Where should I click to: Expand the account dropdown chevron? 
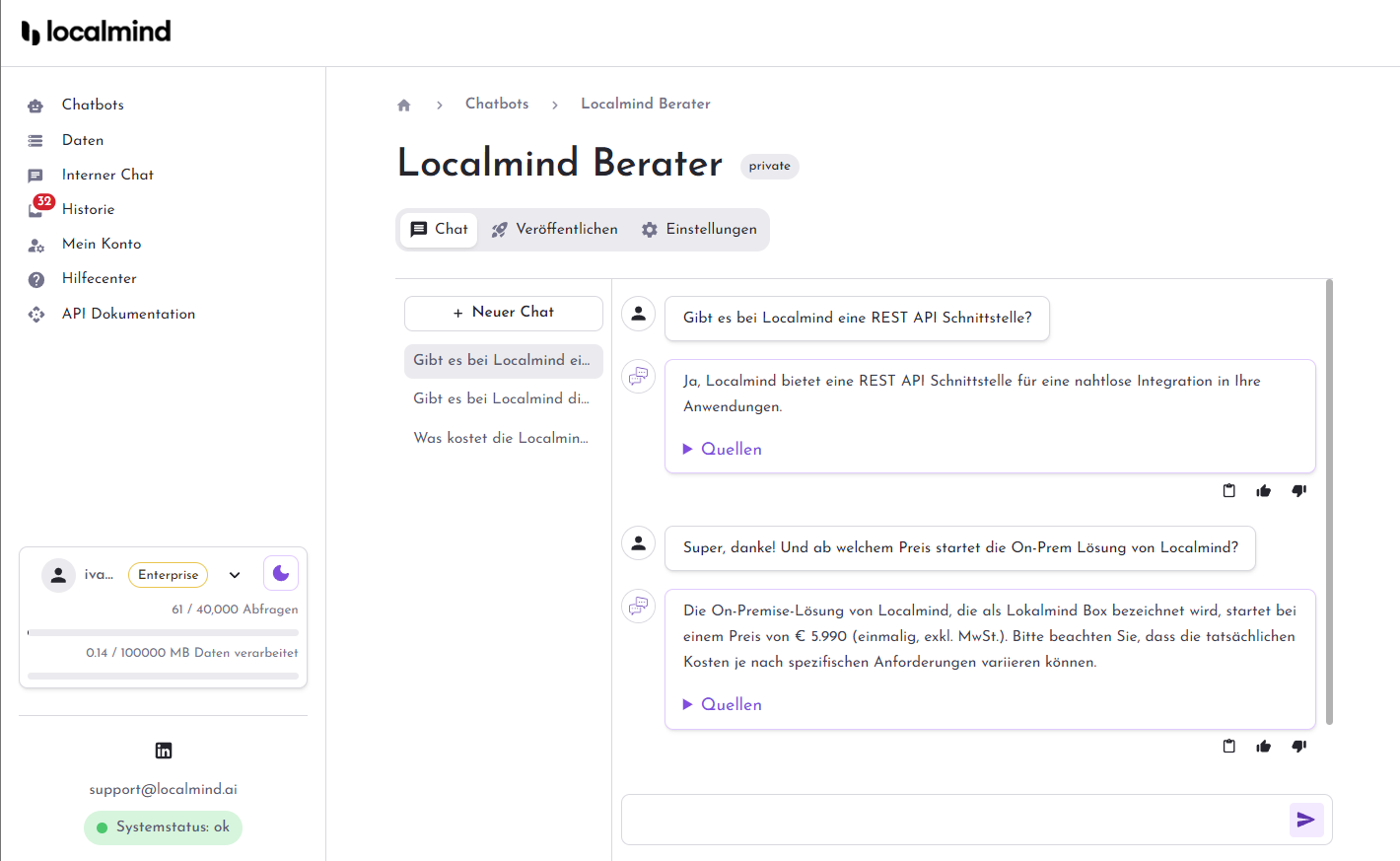coord(235,575)
